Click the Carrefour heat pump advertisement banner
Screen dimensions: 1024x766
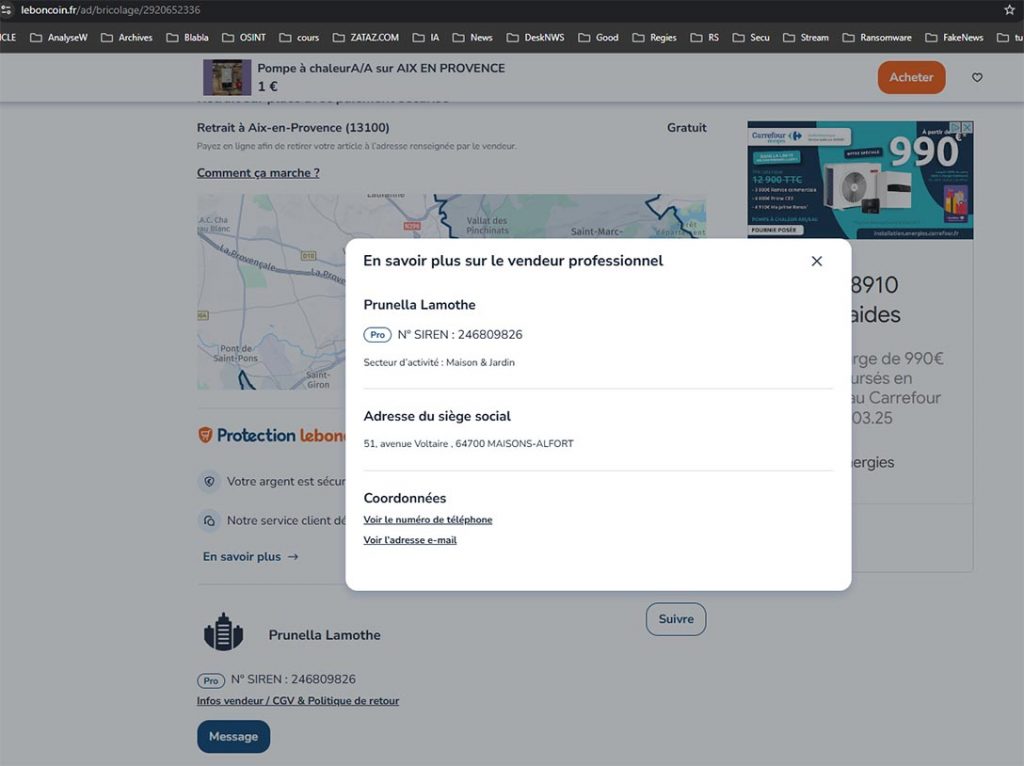click(860, 180)
